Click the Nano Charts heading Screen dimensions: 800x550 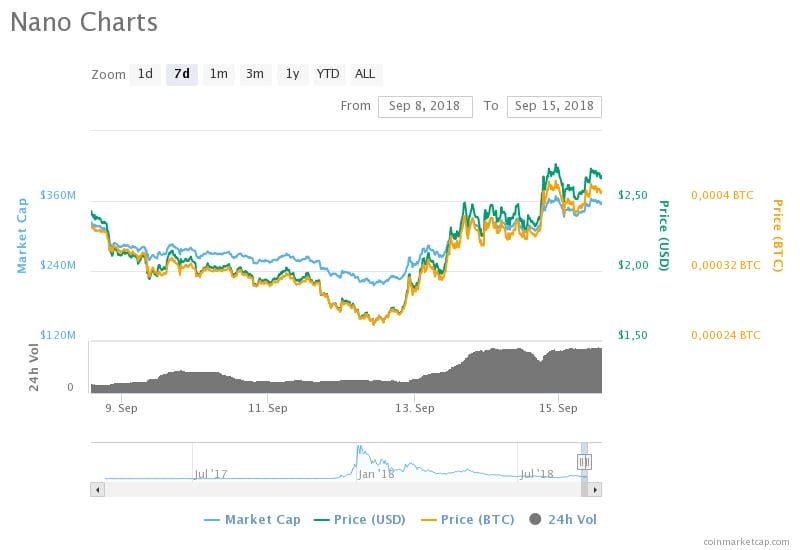coord(84,22)
